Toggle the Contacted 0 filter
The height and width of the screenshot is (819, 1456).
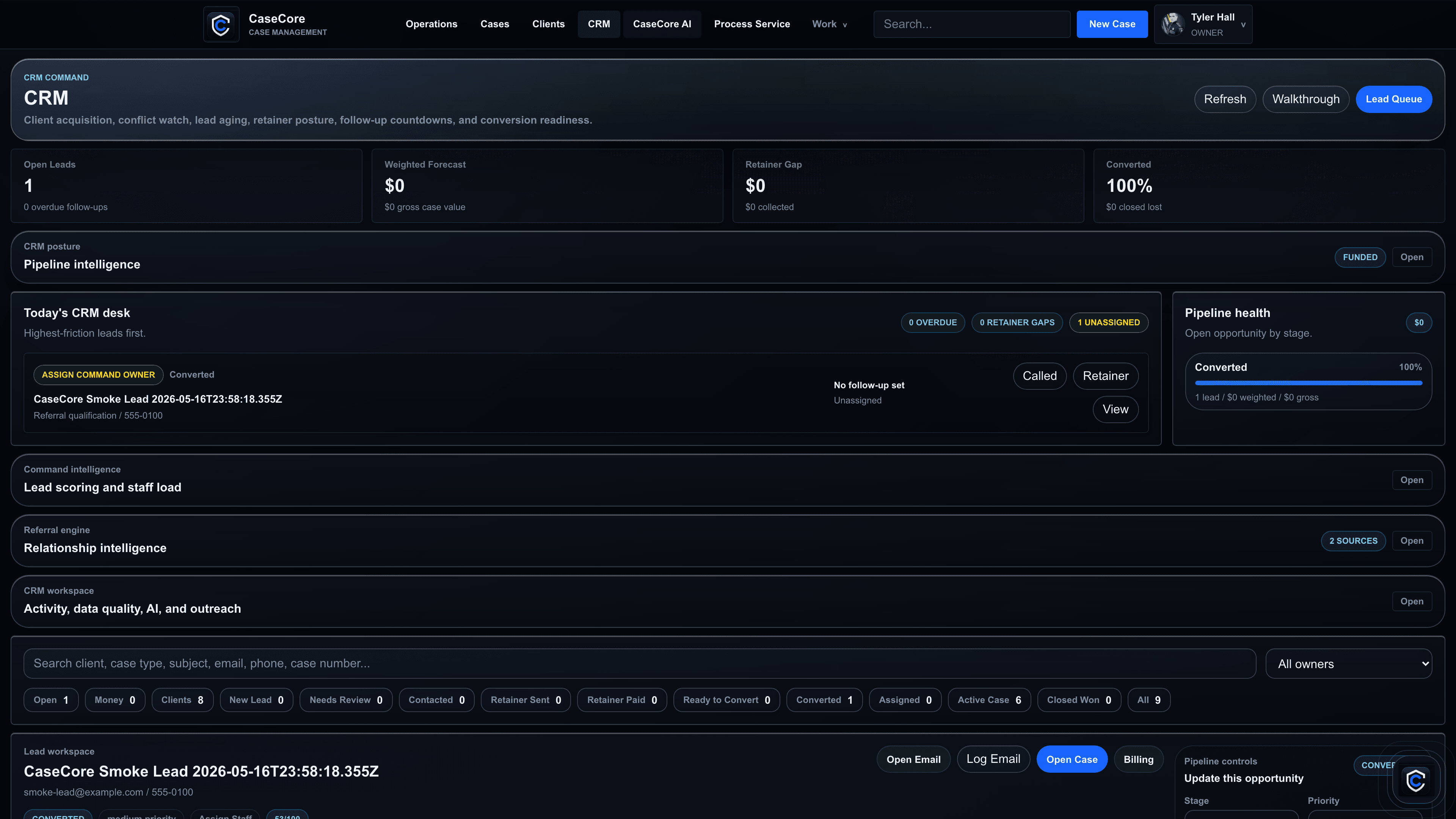pyautogui.click(x=436, y=700)
